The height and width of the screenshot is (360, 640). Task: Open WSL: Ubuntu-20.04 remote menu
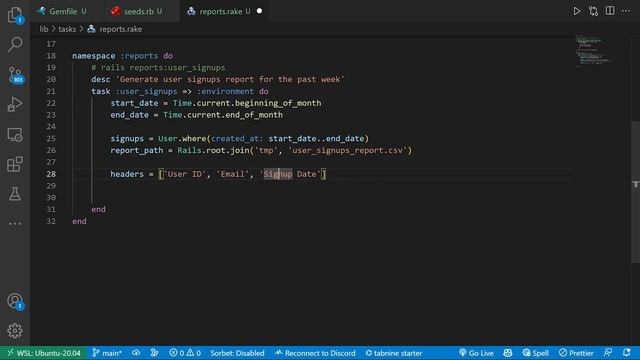tap(43, 353)
